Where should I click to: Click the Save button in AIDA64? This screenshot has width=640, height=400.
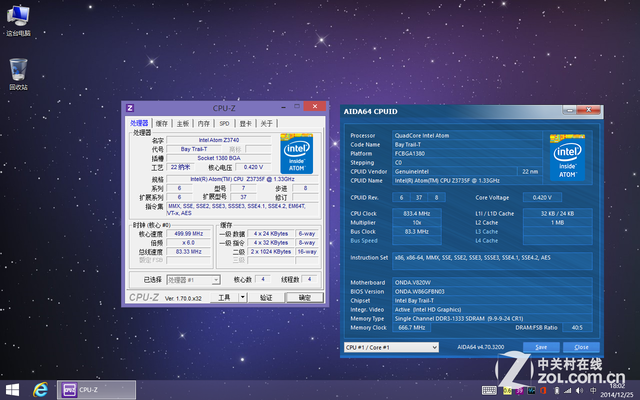[x=541, y=347]
